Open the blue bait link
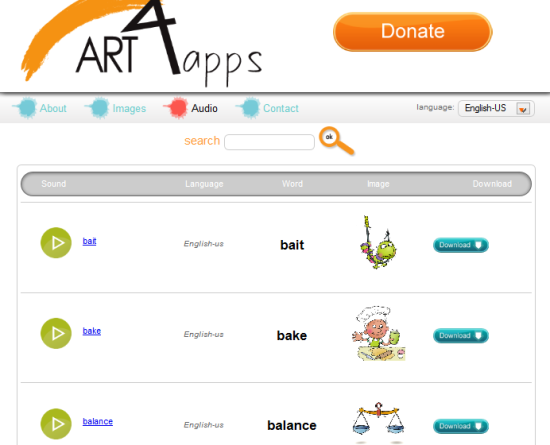The height and width of the screenshot is (445, 550). tap(89, 241)
